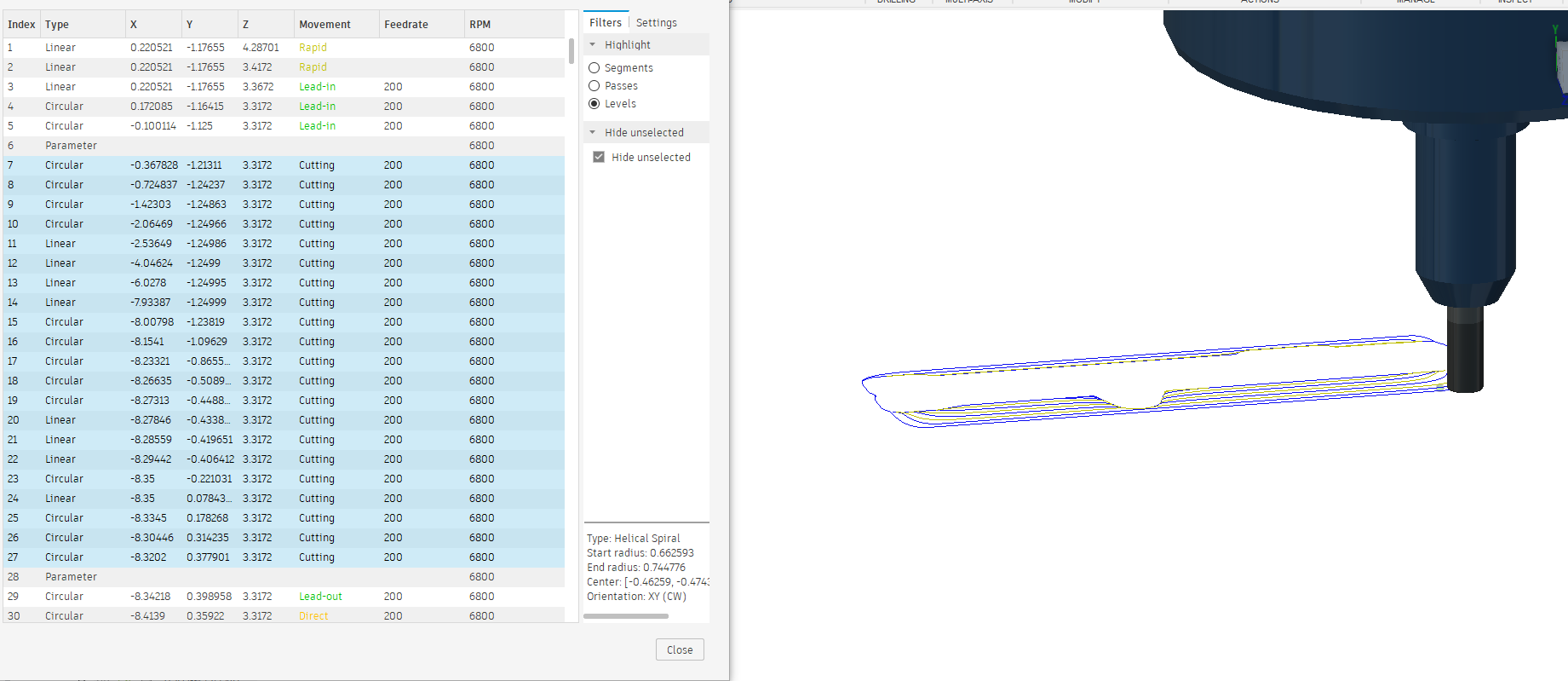The width and height of the screenshot is (1568, 681).
Task: Select the Parameter row at index 6
Action: [284, 146]
